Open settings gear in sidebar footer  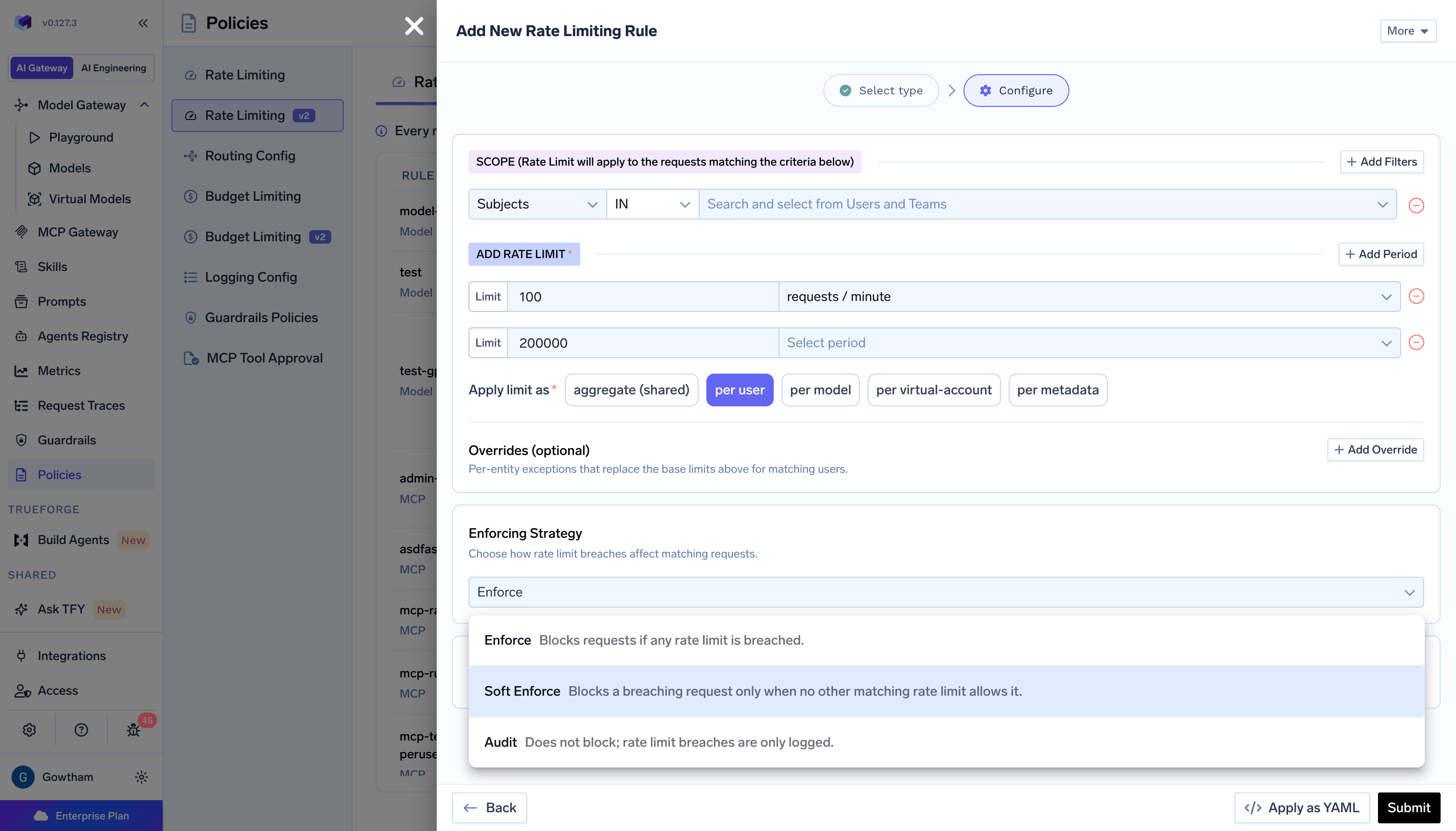point(29,729)
